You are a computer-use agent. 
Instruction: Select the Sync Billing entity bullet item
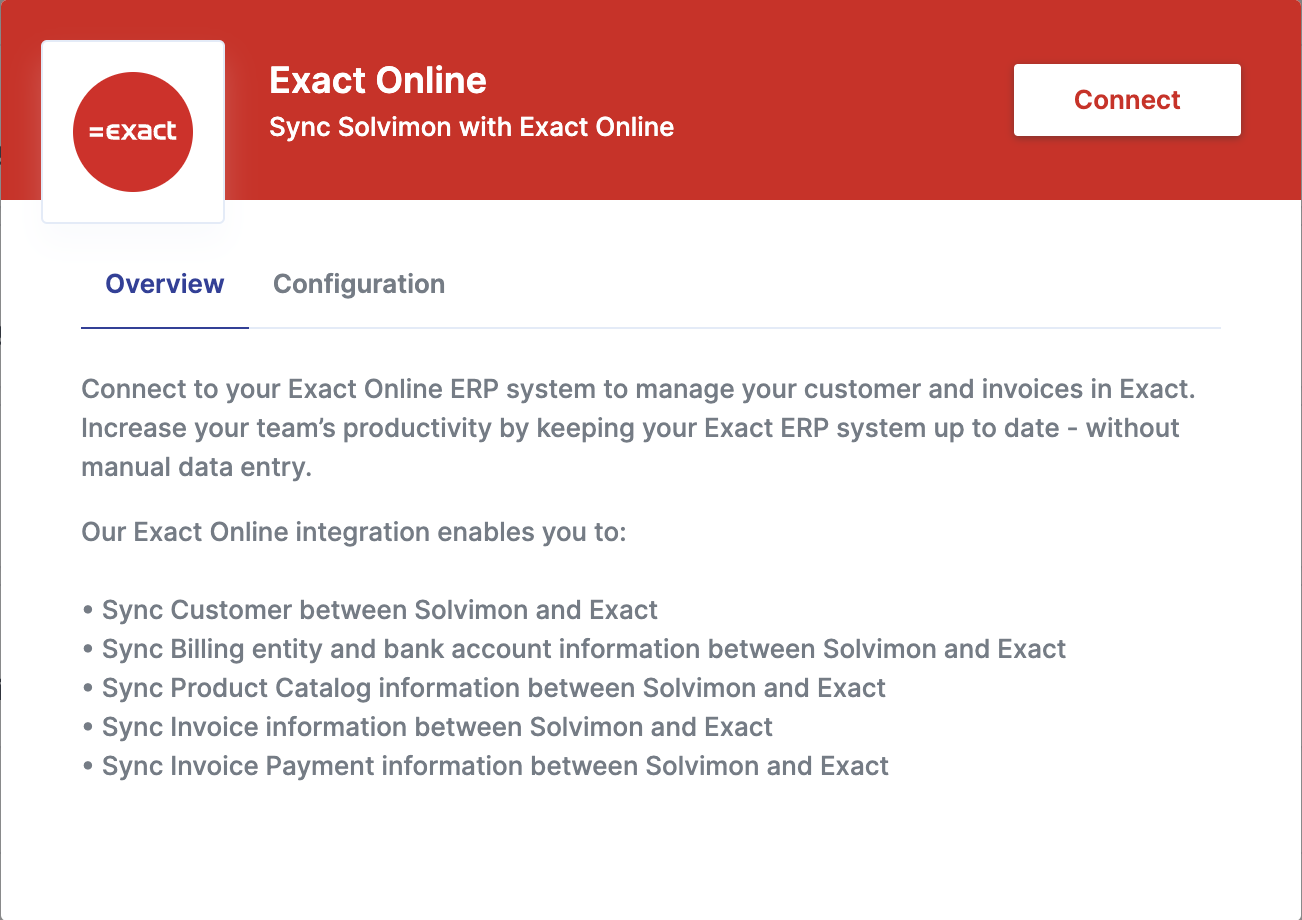tap(584, 649)
